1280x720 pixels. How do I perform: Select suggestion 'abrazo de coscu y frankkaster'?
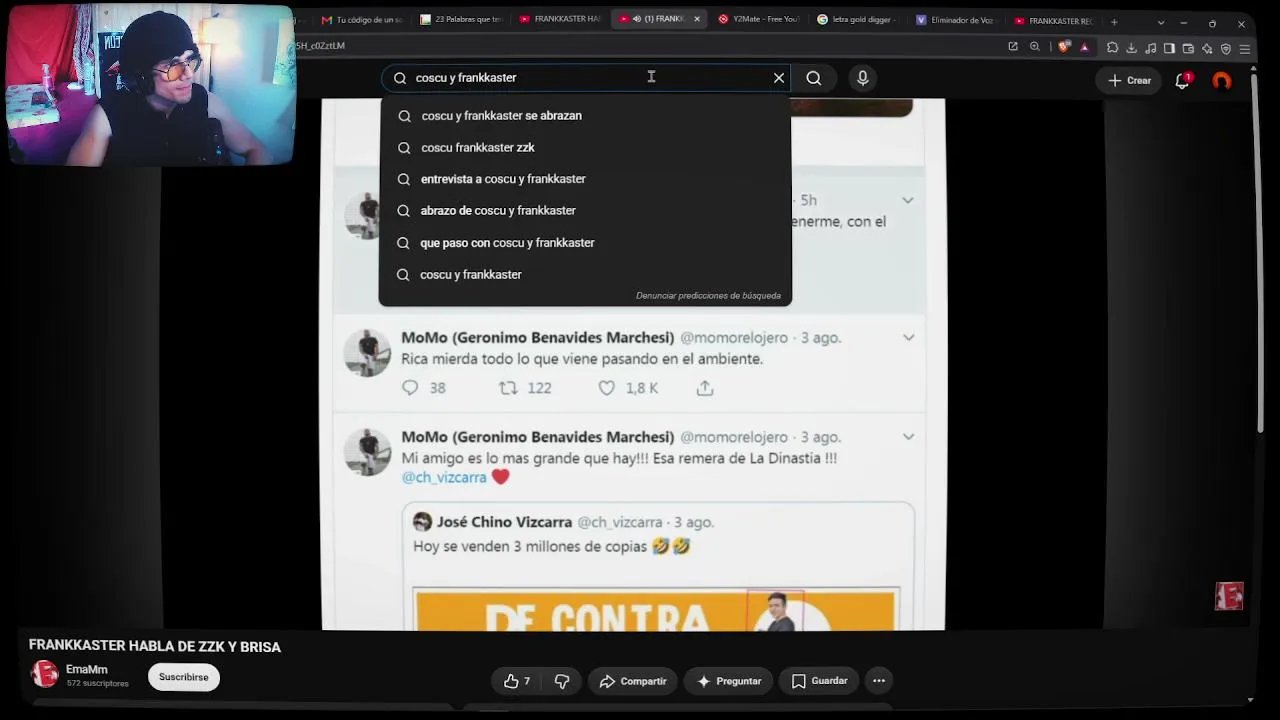585,211
